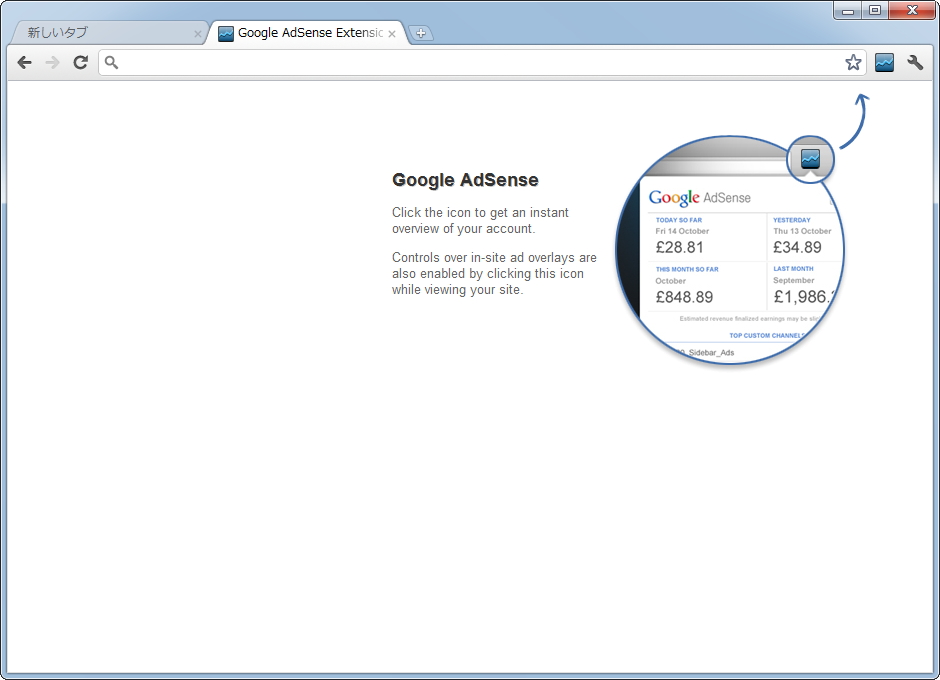Image resolution: width=940 pixels, height=680 pixels.
Task: Switch to the 新しいタブ tab
Action: 108,33
